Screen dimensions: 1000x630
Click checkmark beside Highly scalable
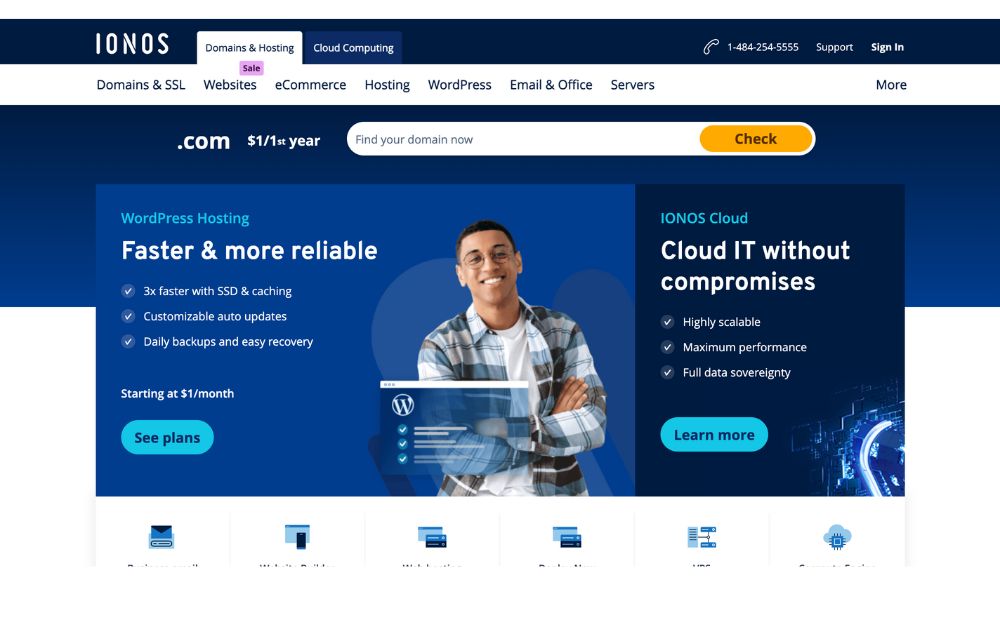tap(667, 322)
